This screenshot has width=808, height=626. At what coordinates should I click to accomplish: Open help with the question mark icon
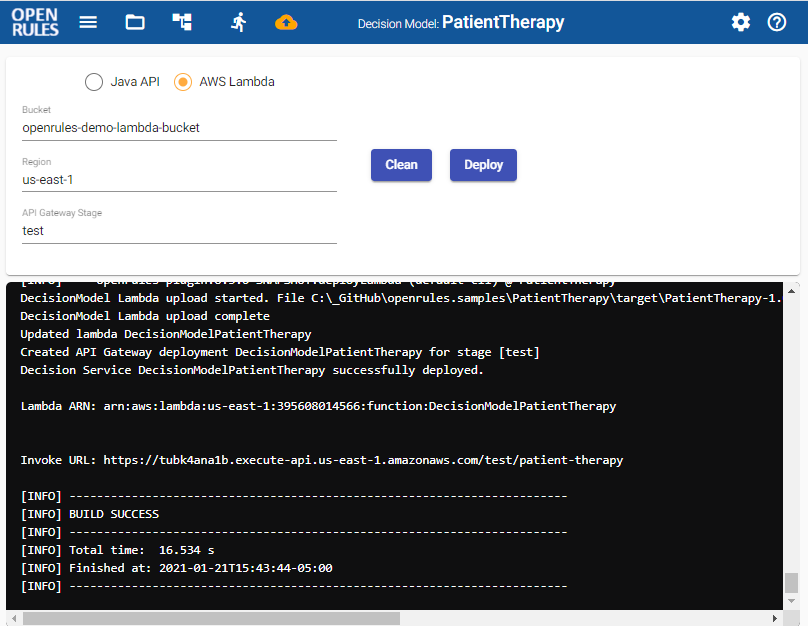coord(777,22)
